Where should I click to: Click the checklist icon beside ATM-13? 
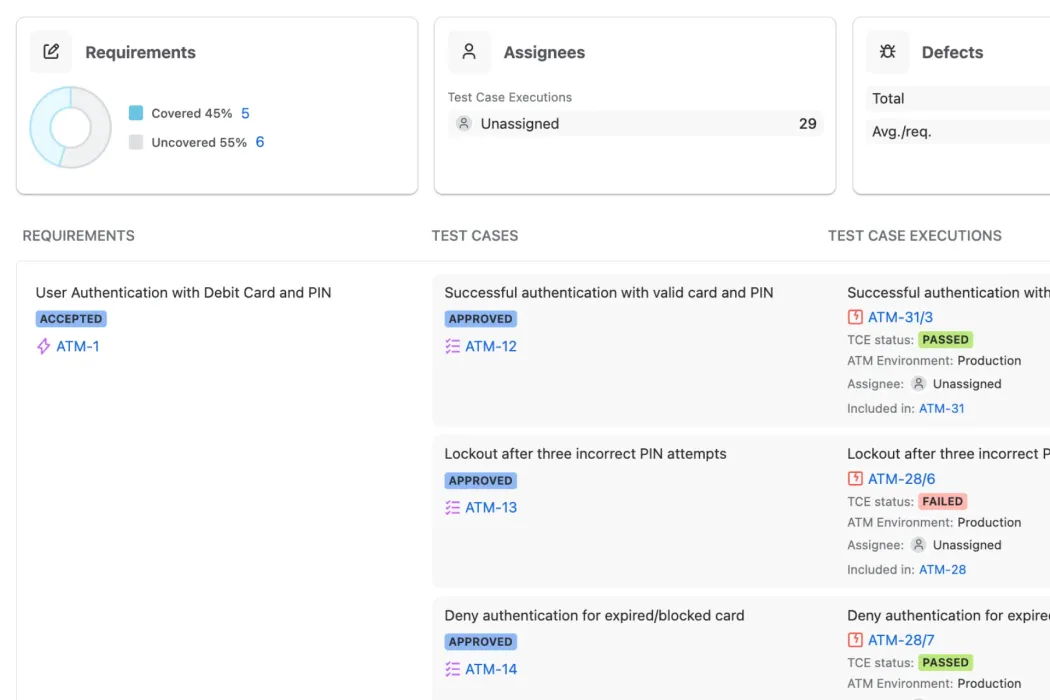[x=452, y=508]
